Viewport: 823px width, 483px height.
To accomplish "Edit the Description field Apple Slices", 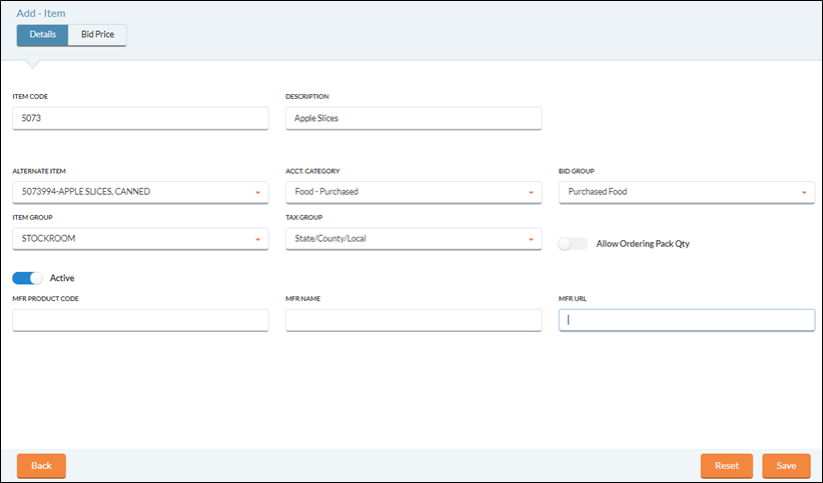I will pos(414,118).
